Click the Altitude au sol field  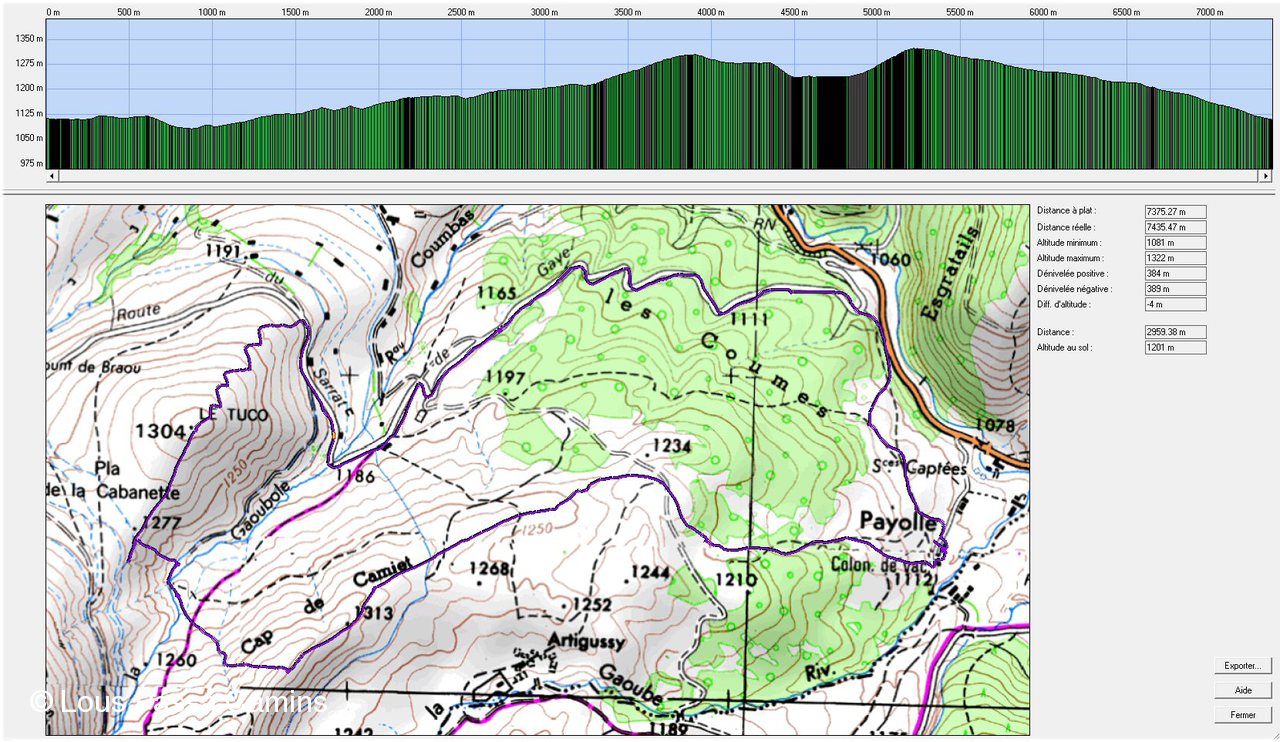pyautogui.click(x=1175, y=347)
